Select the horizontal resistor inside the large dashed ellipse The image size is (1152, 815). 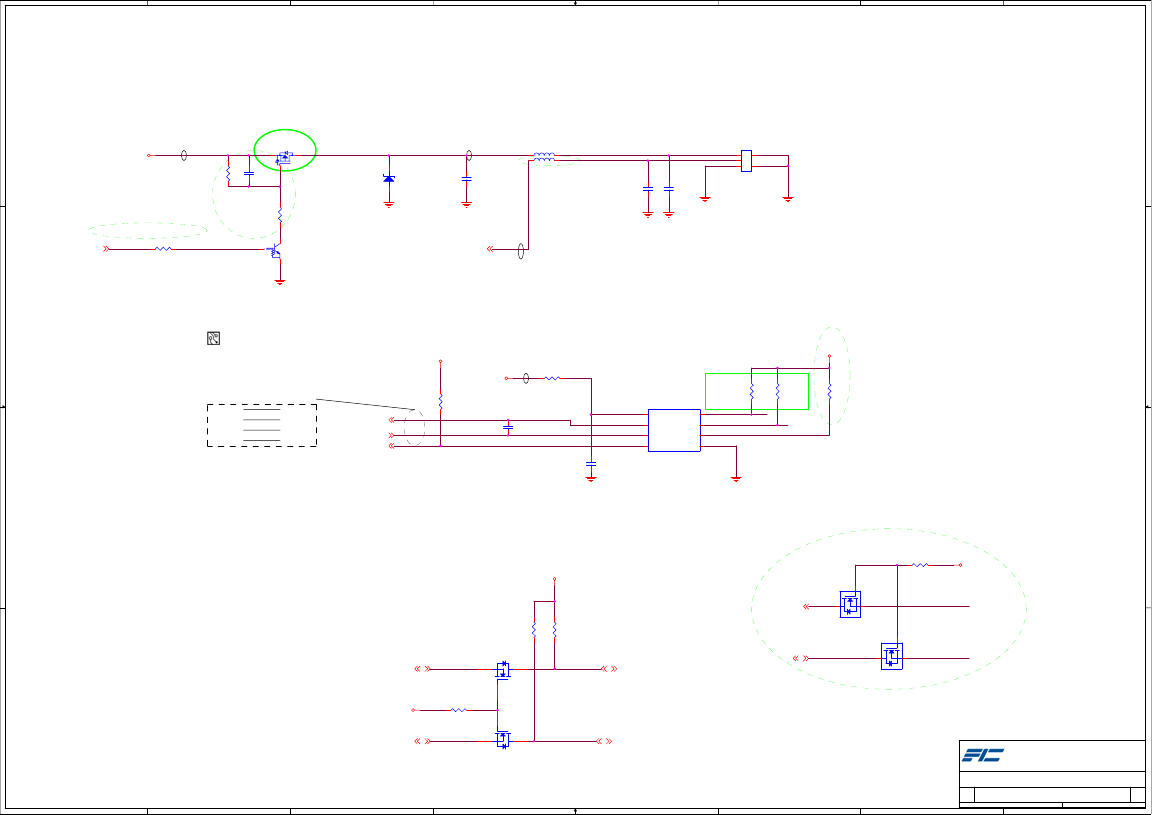tap(920, 565)
